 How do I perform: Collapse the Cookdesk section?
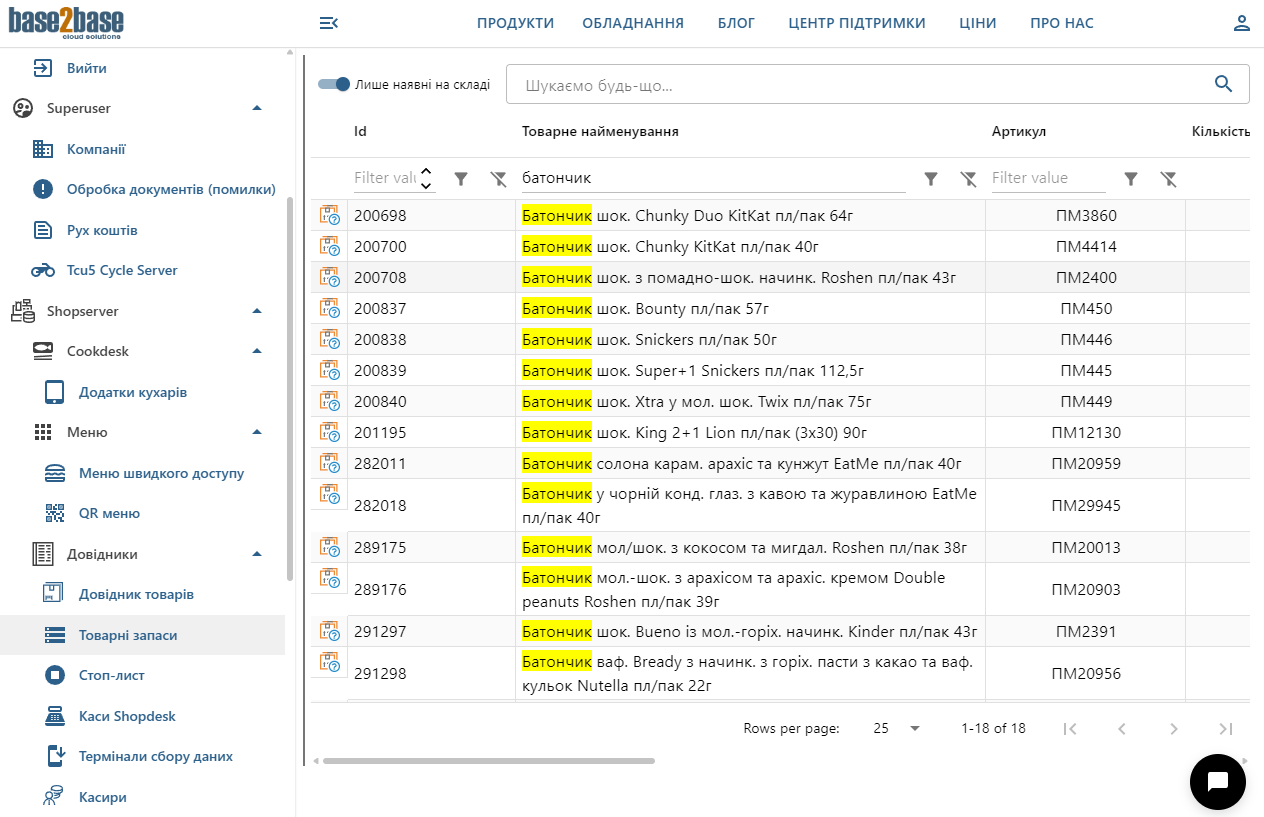point(257,351)
